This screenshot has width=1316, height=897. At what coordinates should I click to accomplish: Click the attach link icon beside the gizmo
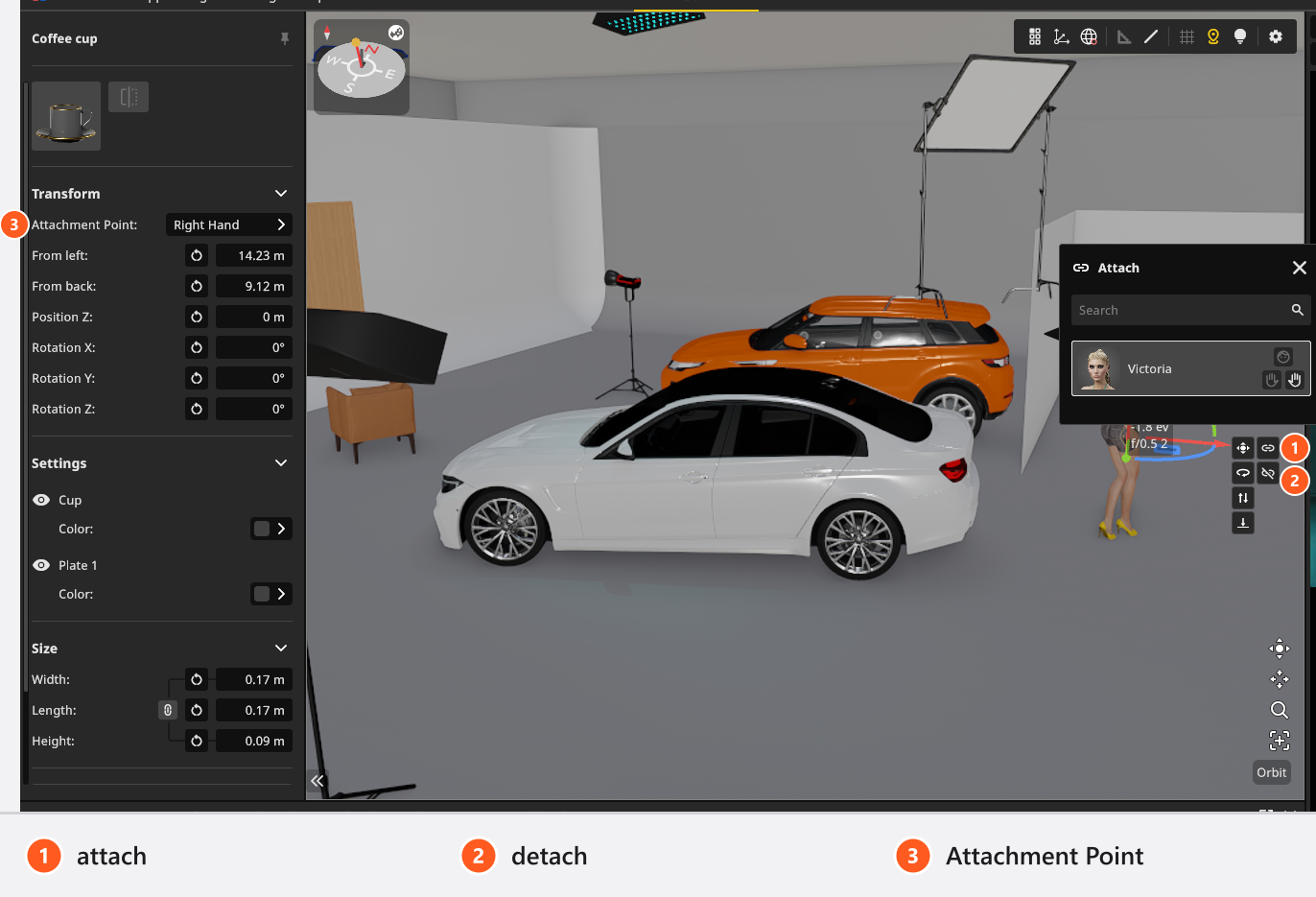(x=1268, y=448)
